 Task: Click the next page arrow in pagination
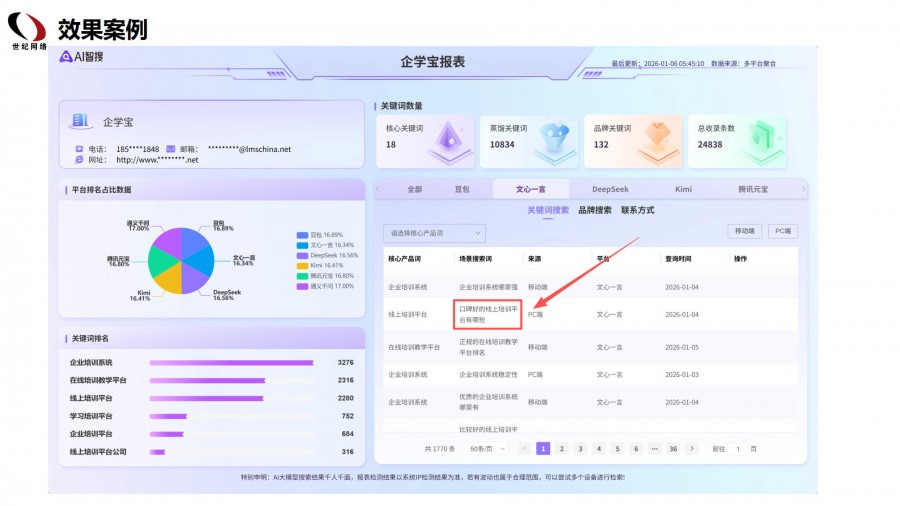click(692, 449)
